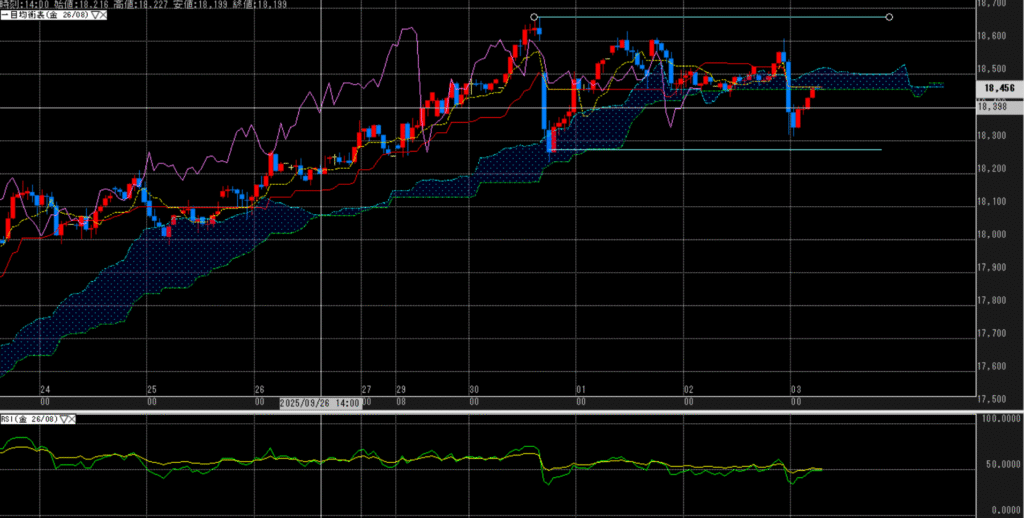Viewport: 1024px width, 518px height.
Task: Select the right handle of the resistance line
Action: pos(889,17)
